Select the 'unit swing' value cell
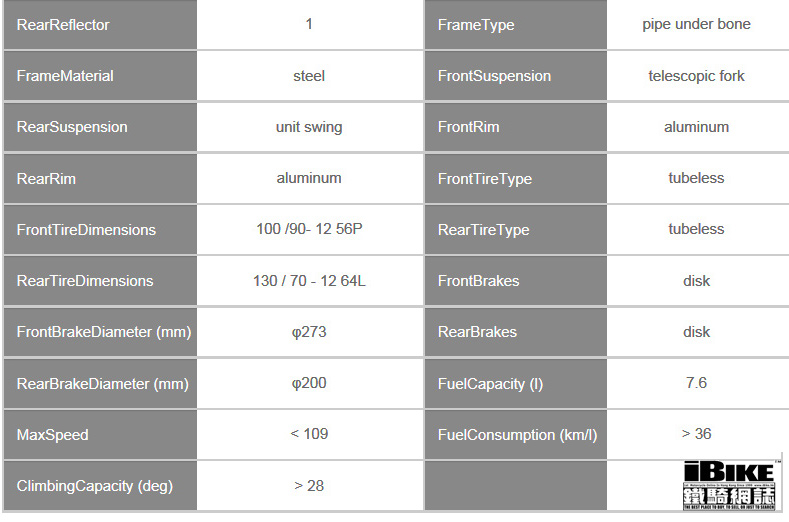Screen dimensions: 789x522 [x=309, y=127]
